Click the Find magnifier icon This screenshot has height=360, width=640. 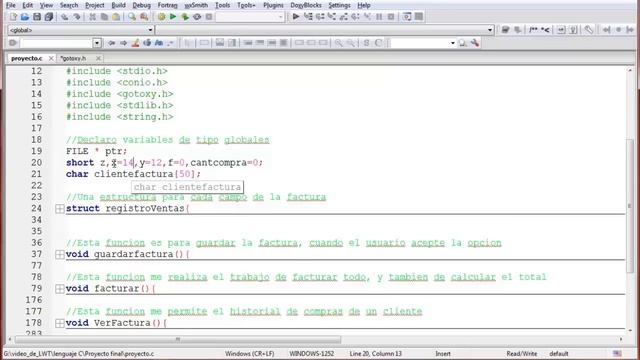(x=132, y=17)
